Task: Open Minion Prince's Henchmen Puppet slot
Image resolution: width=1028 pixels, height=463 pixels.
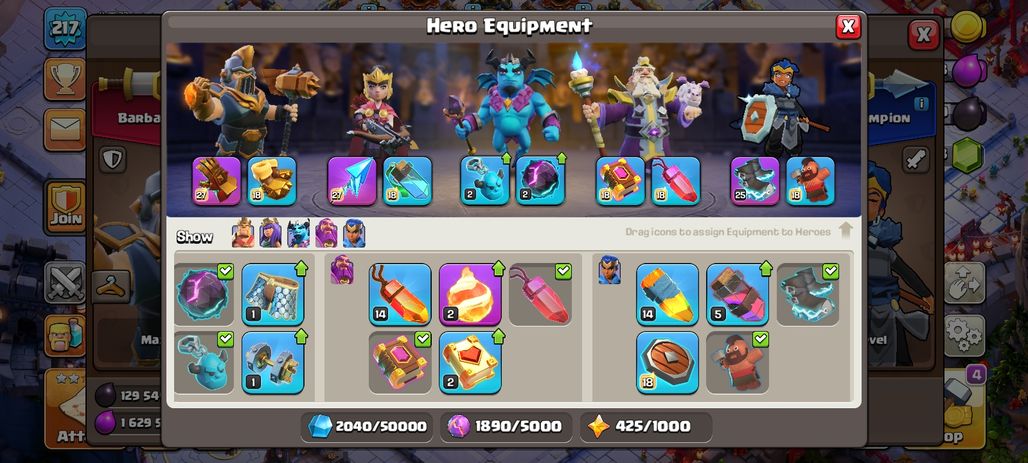Action: [484, 181]
